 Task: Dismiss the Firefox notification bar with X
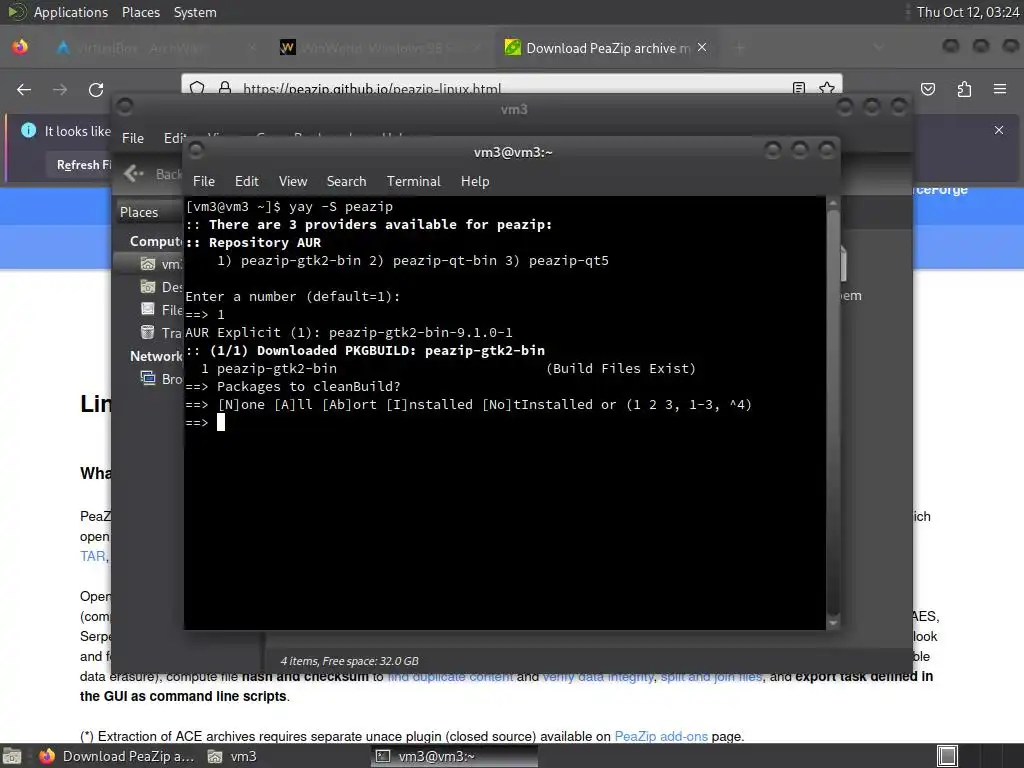coord(999,130)
